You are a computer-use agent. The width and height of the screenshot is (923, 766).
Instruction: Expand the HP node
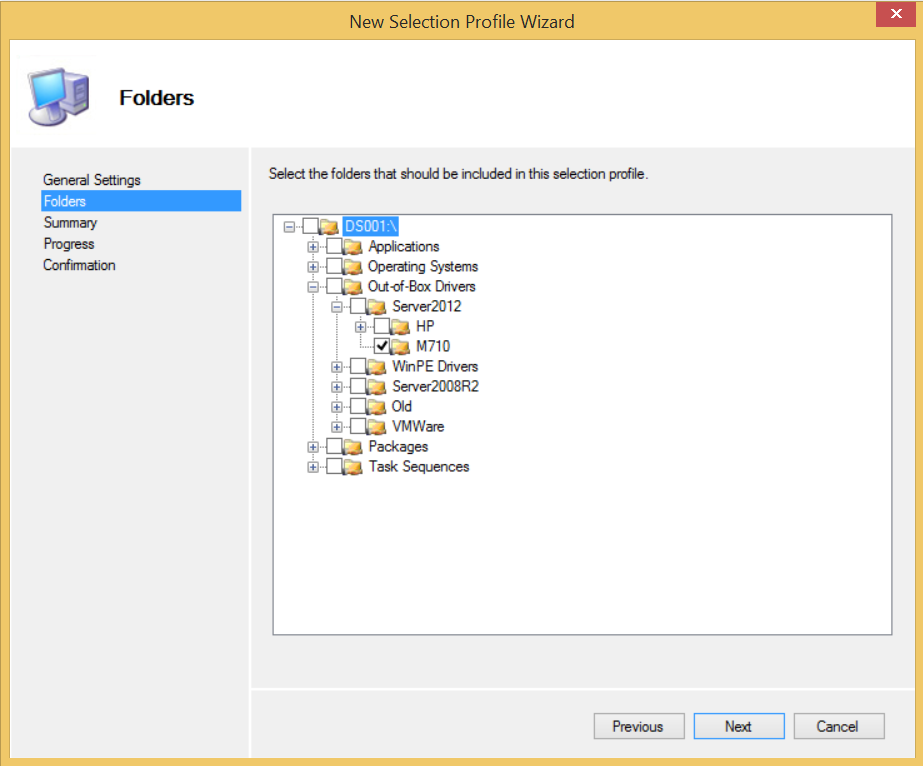pos(360,327)
